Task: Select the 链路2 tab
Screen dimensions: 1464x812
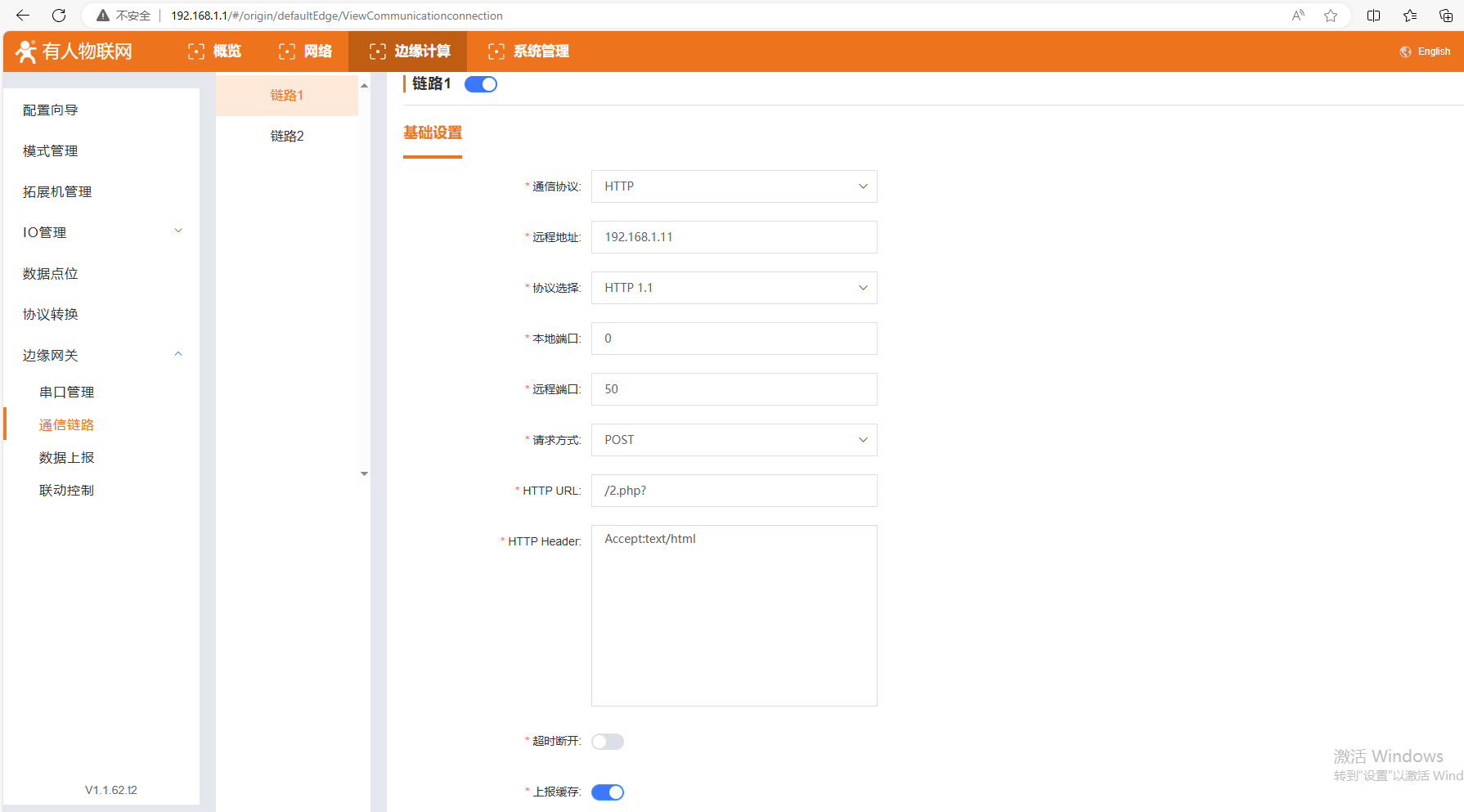Action: (287, 137)
